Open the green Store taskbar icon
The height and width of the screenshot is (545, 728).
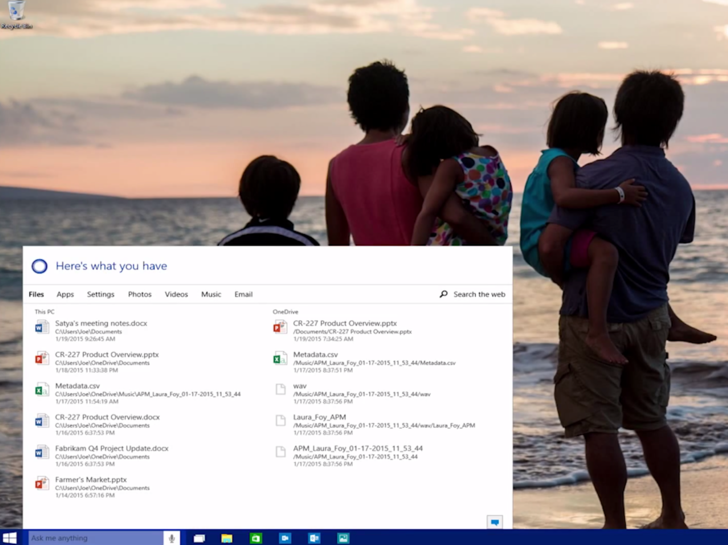pos(256,538)
